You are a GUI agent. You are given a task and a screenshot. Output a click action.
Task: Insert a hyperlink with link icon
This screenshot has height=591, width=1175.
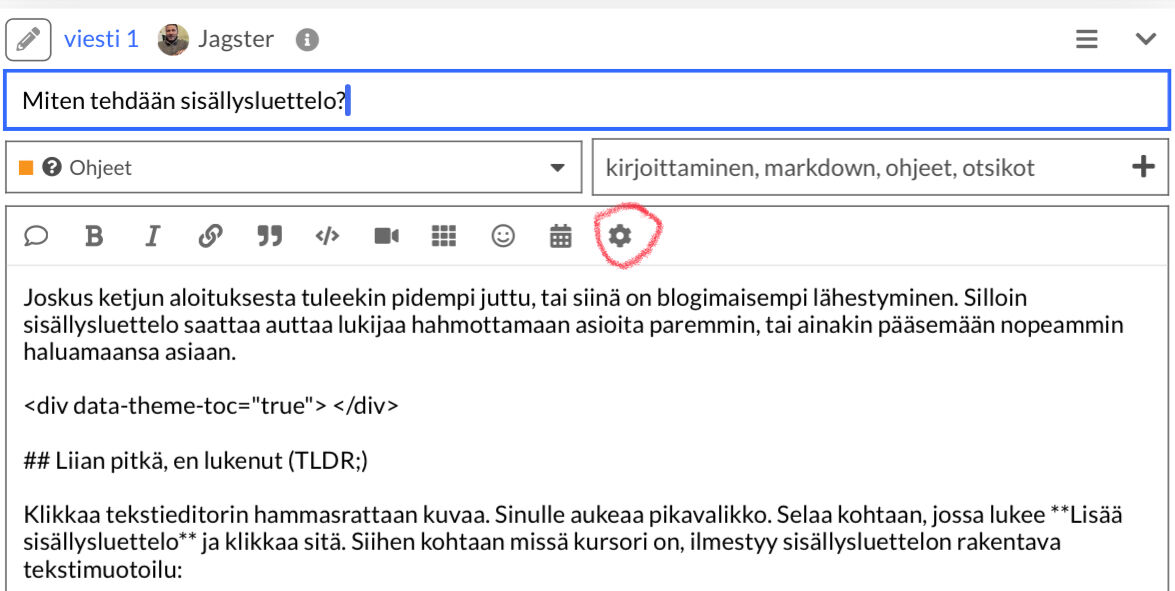(x=210, y=236)
